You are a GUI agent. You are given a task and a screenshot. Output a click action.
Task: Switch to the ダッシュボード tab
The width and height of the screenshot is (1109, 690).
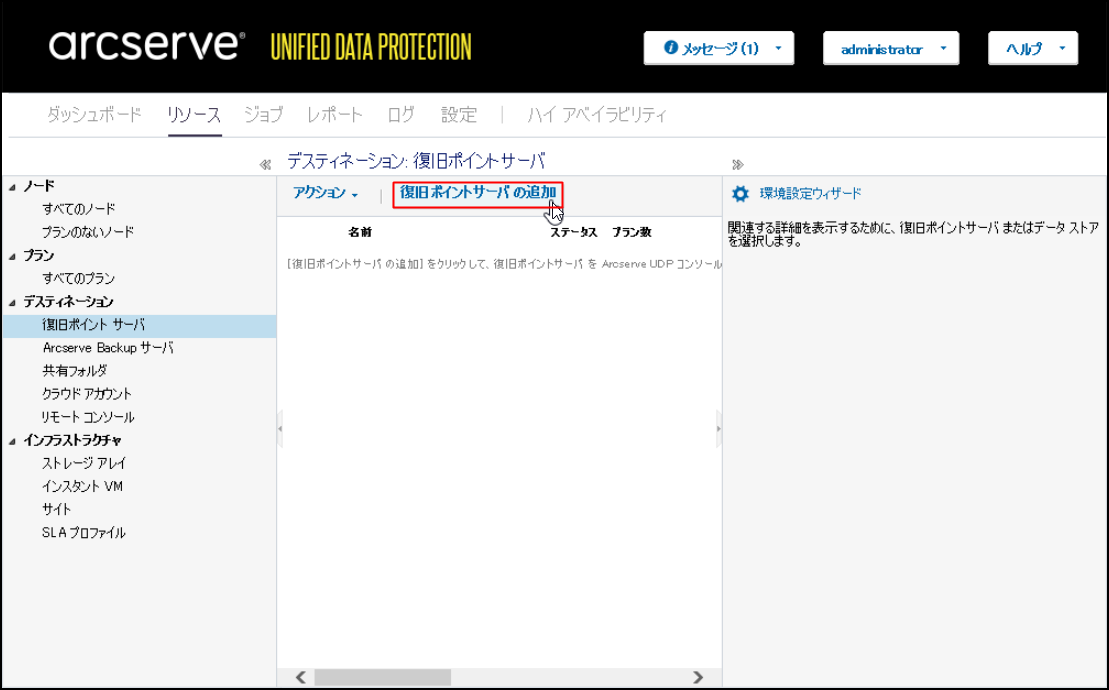[x=94, y=115]
